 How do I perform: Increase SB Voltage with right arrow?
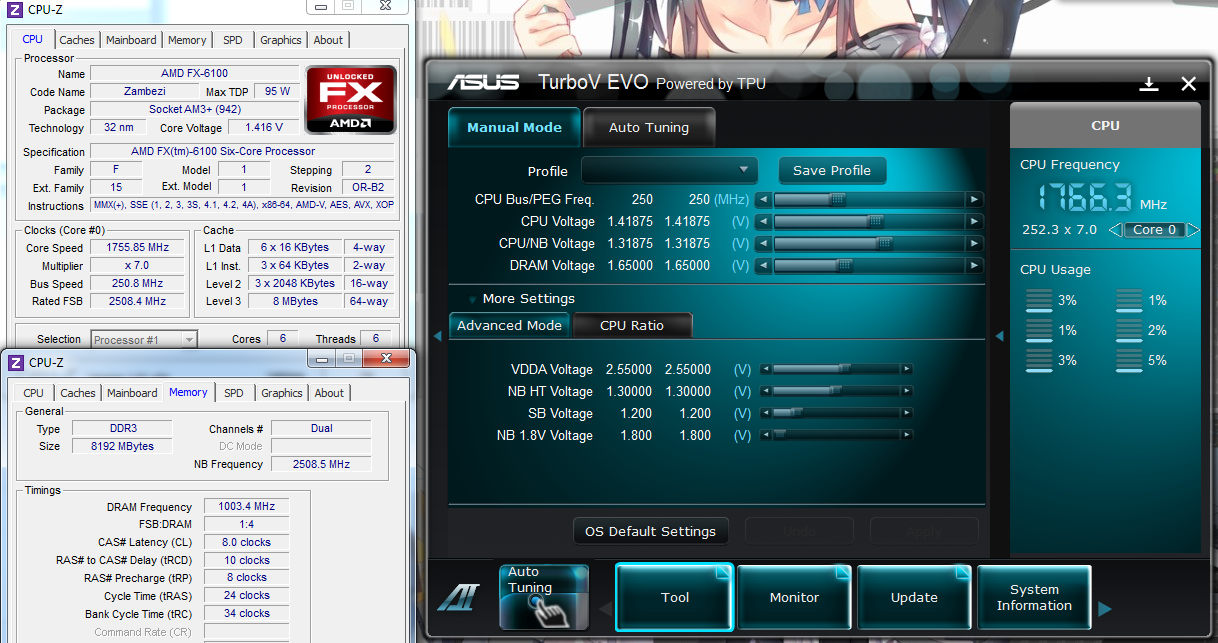click(x=907, y=414)
